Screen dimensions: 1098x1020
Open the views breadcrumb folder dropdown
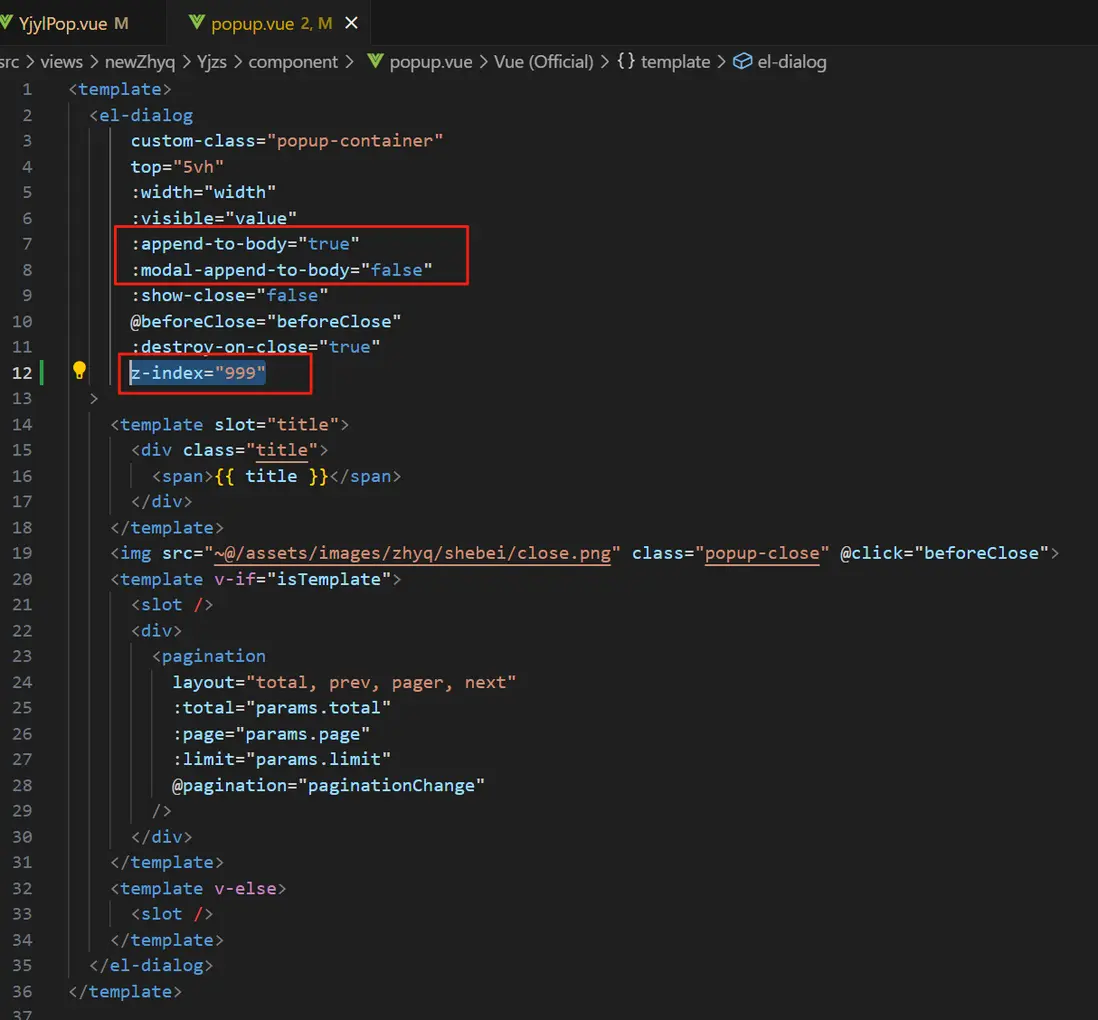pyautogui.click(x=61, y=62)
